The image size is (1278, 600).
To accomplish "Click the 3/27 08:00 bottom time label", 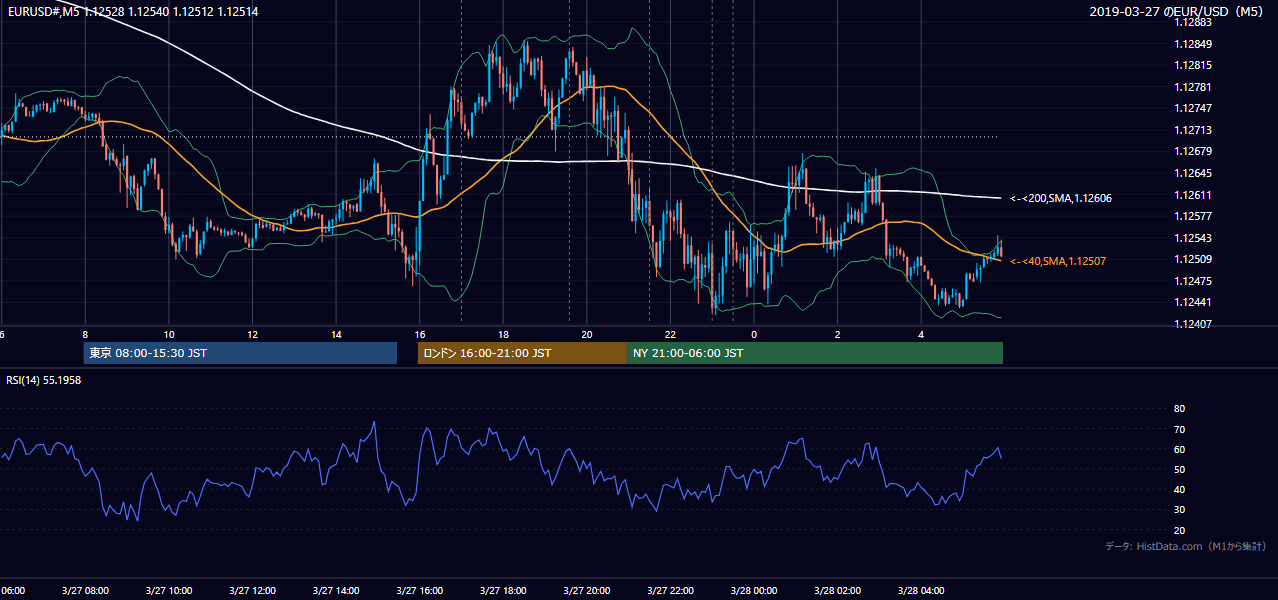I will tap(85, 591).
